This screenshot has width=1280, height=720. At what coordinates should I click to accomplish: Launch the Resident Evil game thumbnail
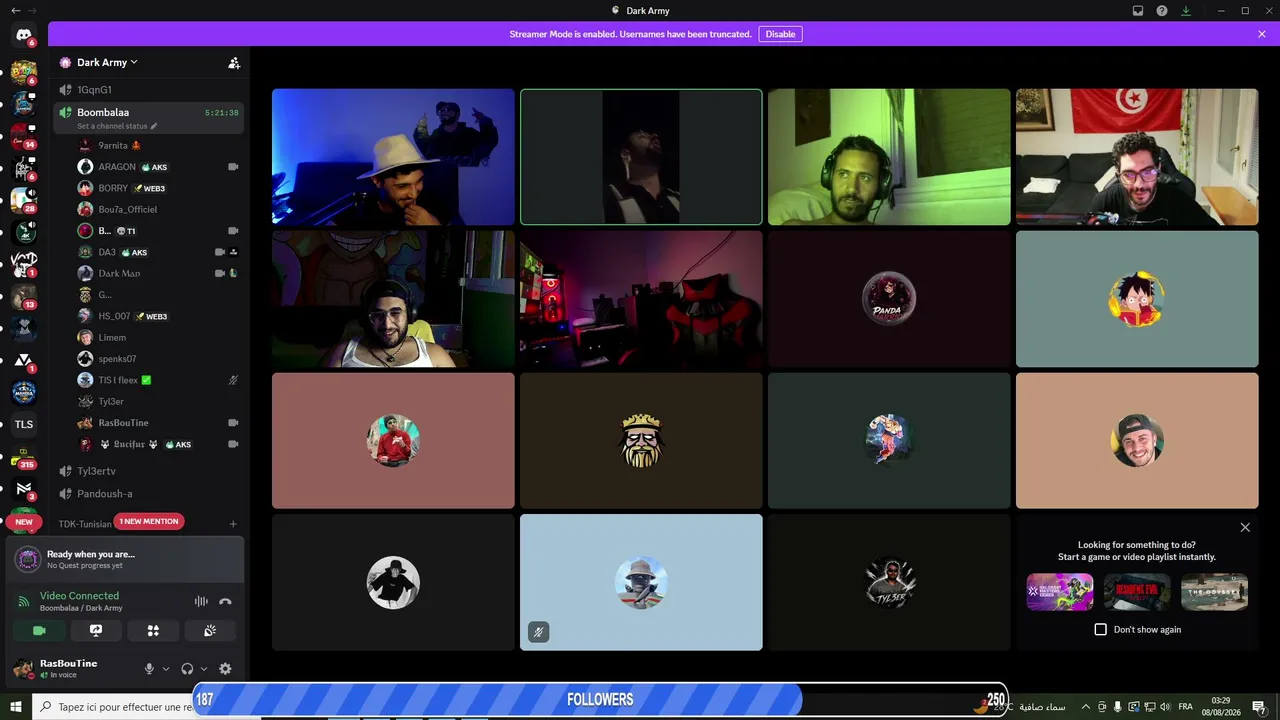coord(1137,592)
